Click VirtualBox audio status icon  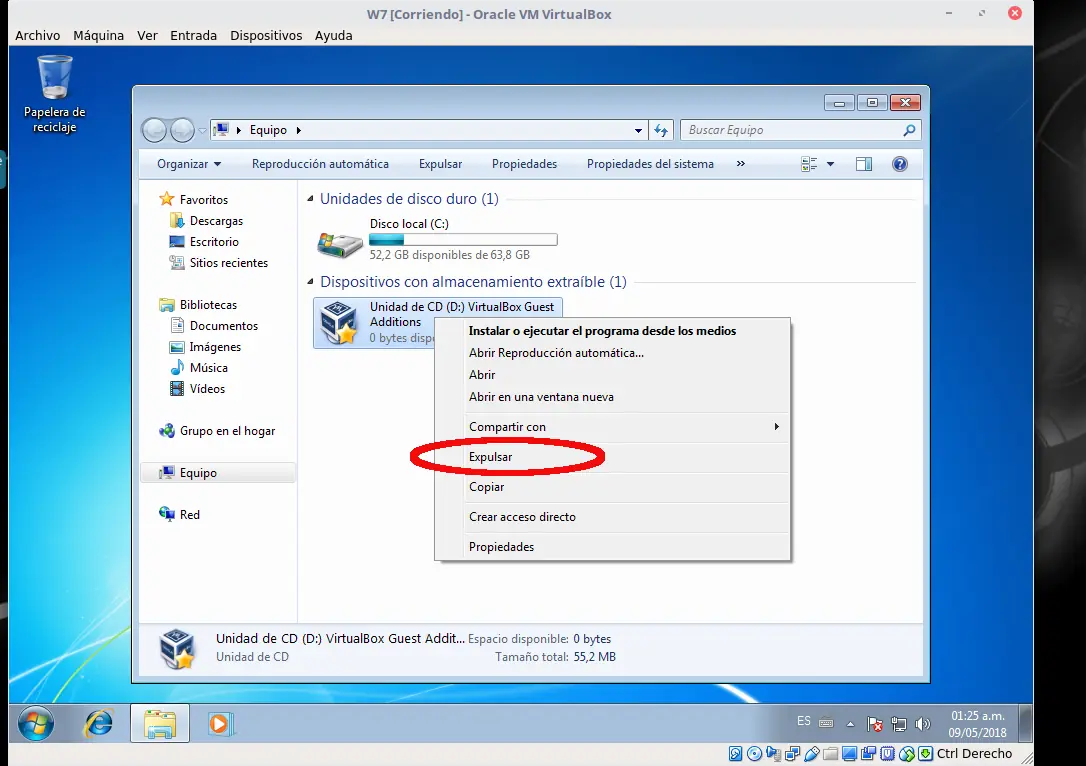tap(774, 754)
